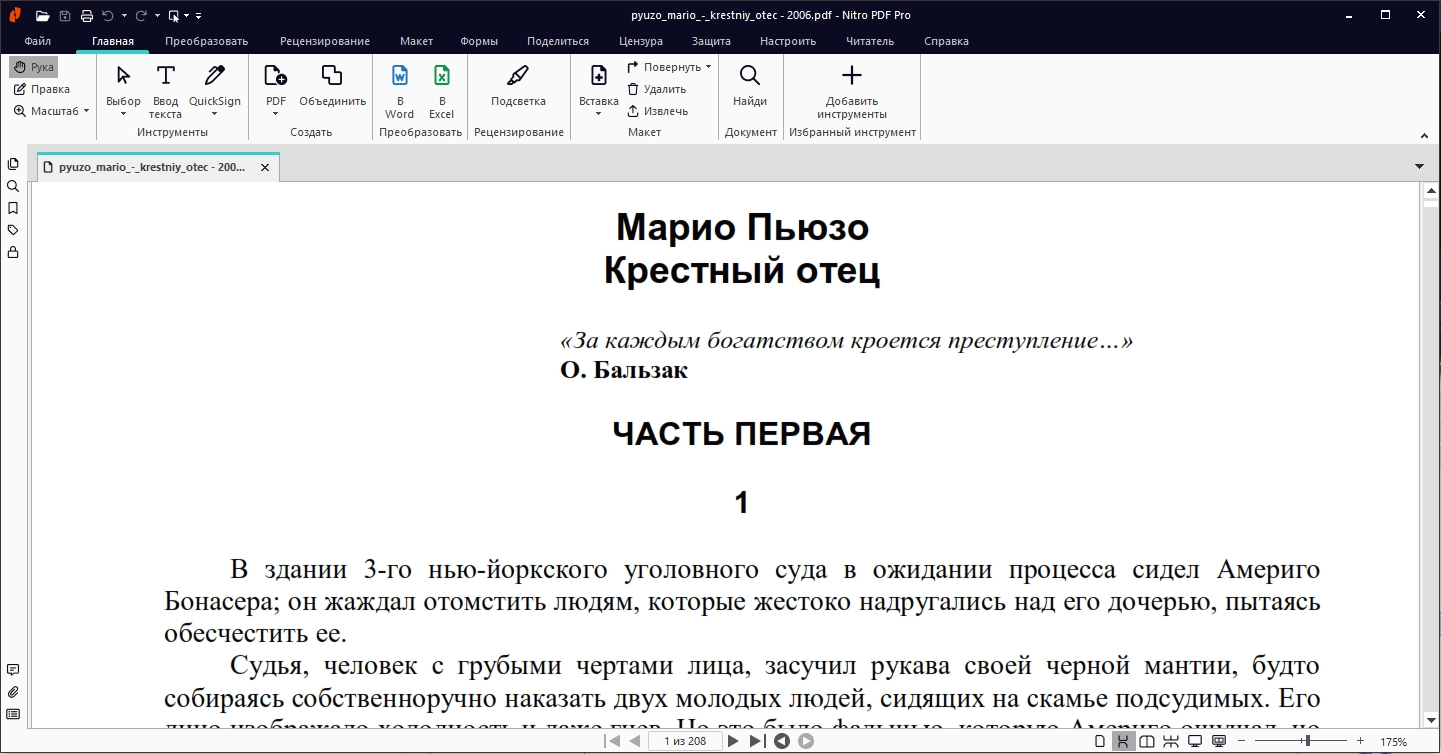Screen dimensions: 1441x754
Task: Click the Ввод текста tool
Action: pos(166,92)
